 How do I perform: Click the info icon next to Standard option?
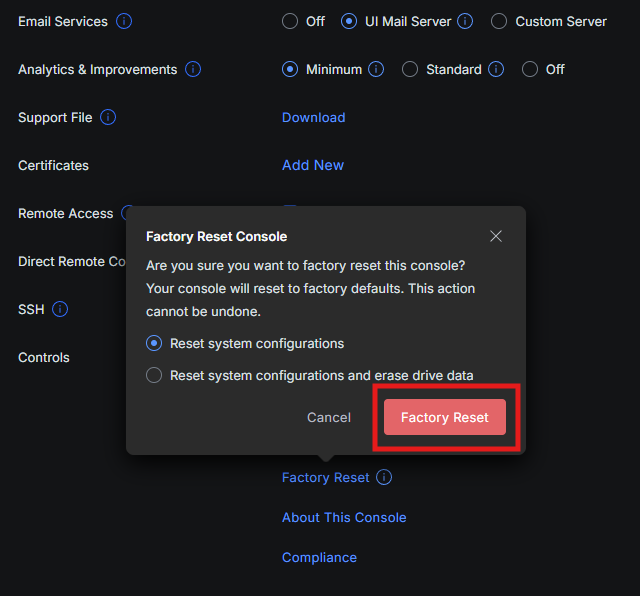point(497,69)
